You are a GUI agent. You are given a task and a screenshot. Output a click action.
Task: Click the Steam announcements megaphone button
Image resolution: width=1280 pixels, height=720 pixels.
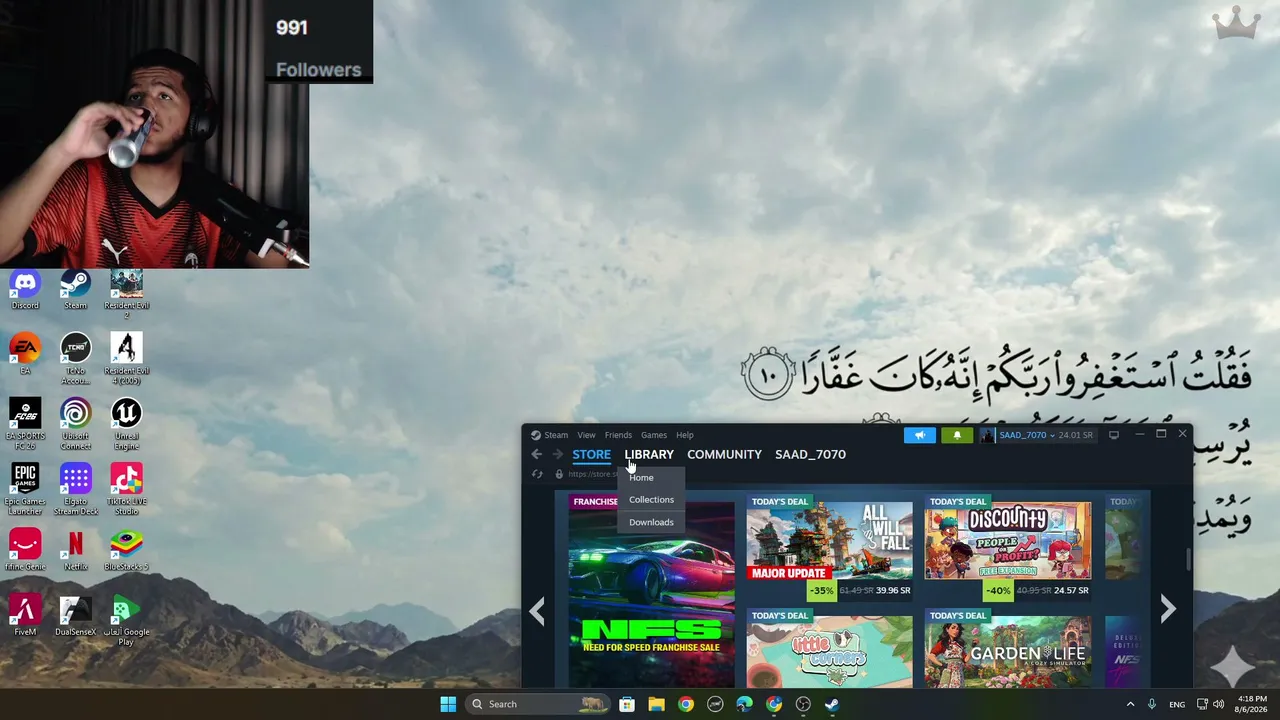tap(920, 435)
